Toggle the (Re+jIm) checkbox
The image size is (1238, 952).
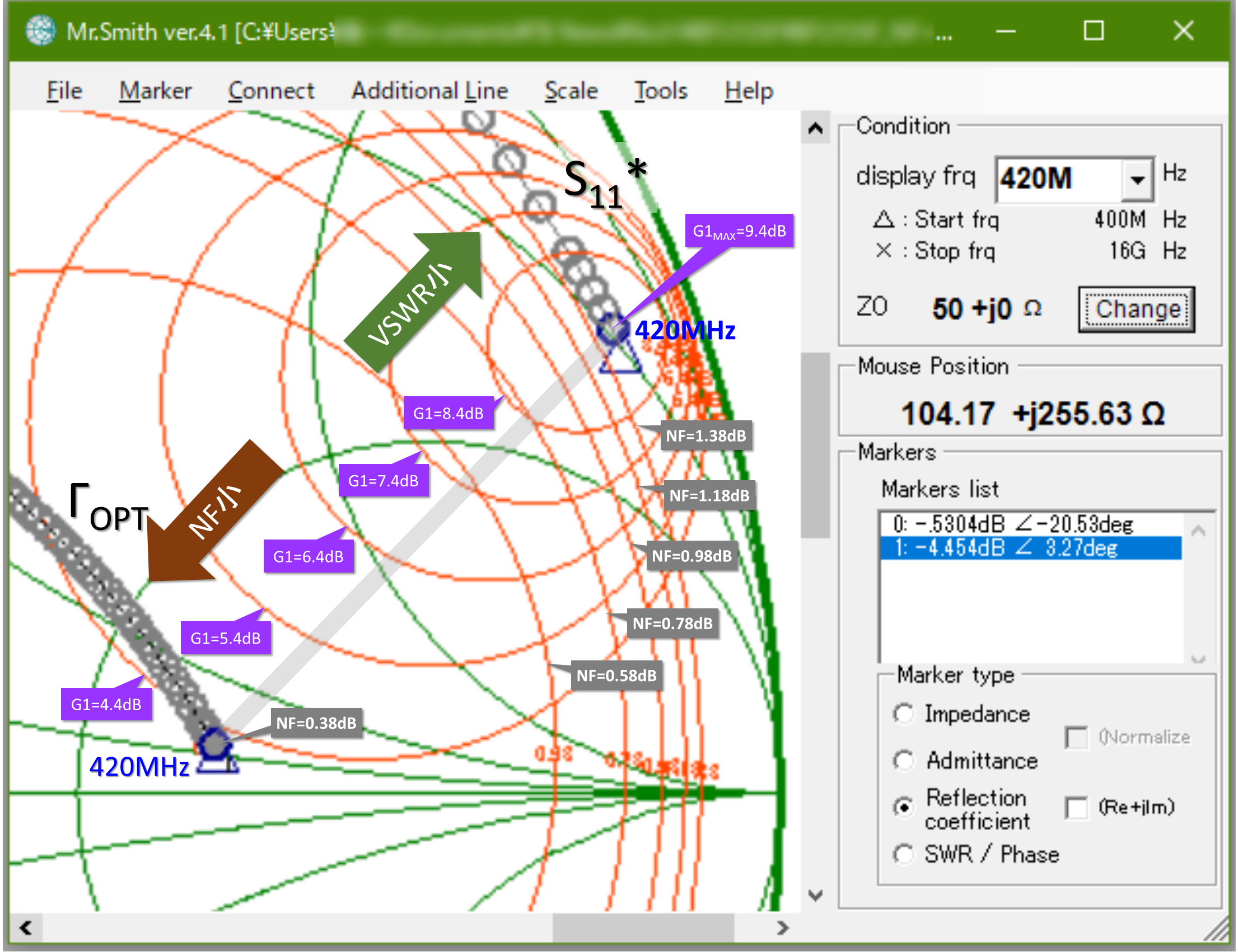(1076, 808)
